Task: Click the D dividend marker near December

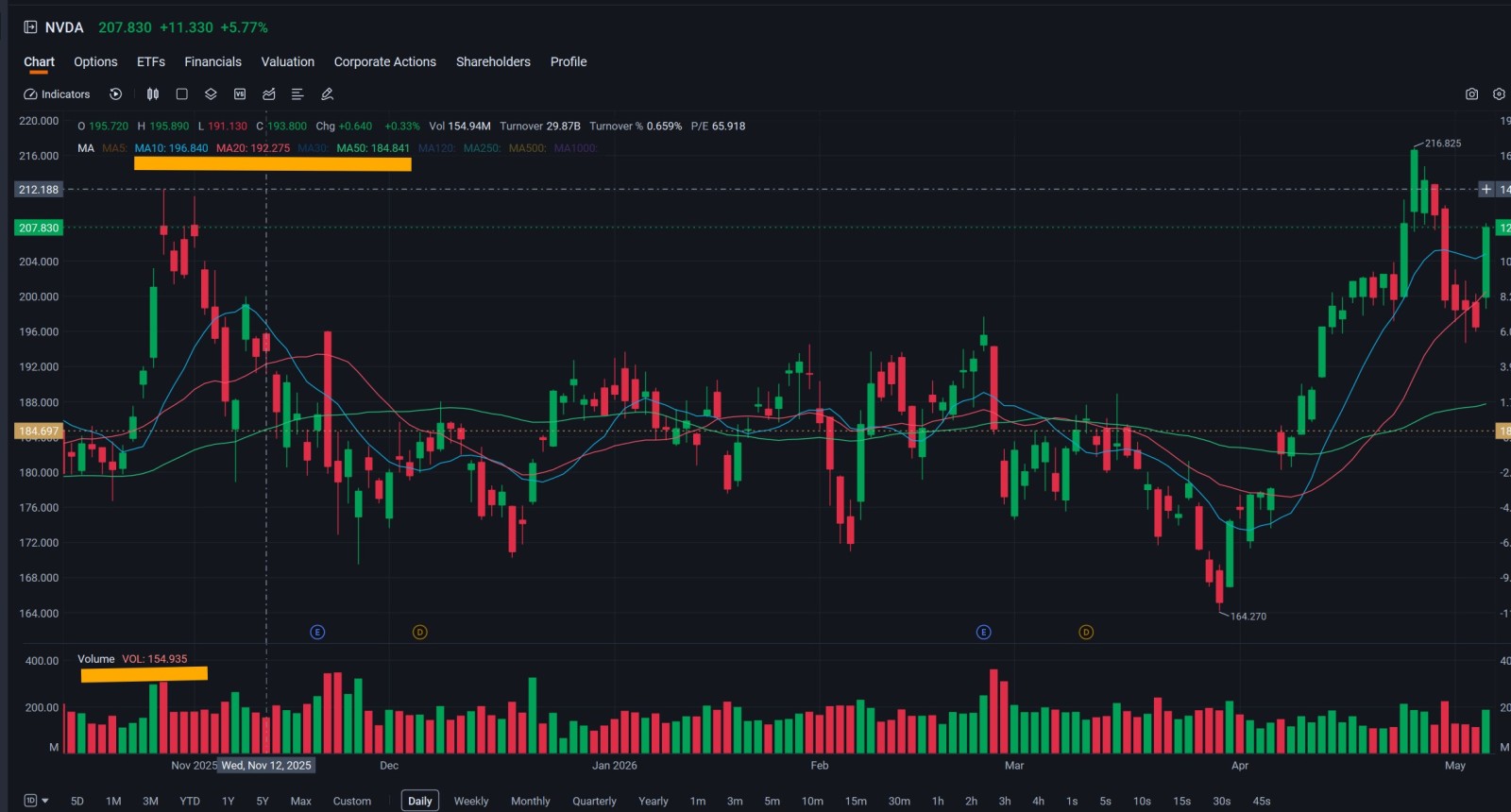Action: click(x=420, y=632)
